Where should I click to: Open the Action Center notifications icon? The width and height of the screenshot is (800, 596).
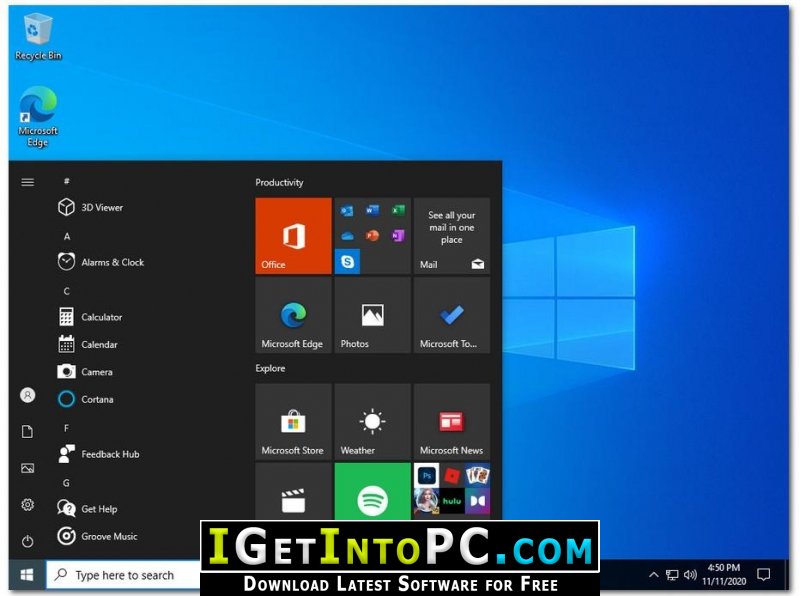click(763, 575)
